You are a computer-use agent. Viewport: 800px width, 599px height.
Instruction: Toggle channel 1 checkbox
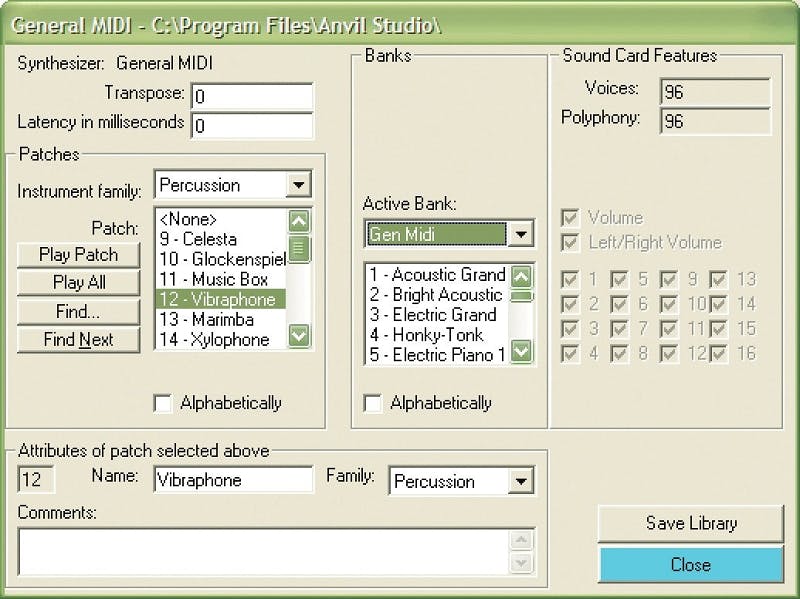(x=570, y=279)
